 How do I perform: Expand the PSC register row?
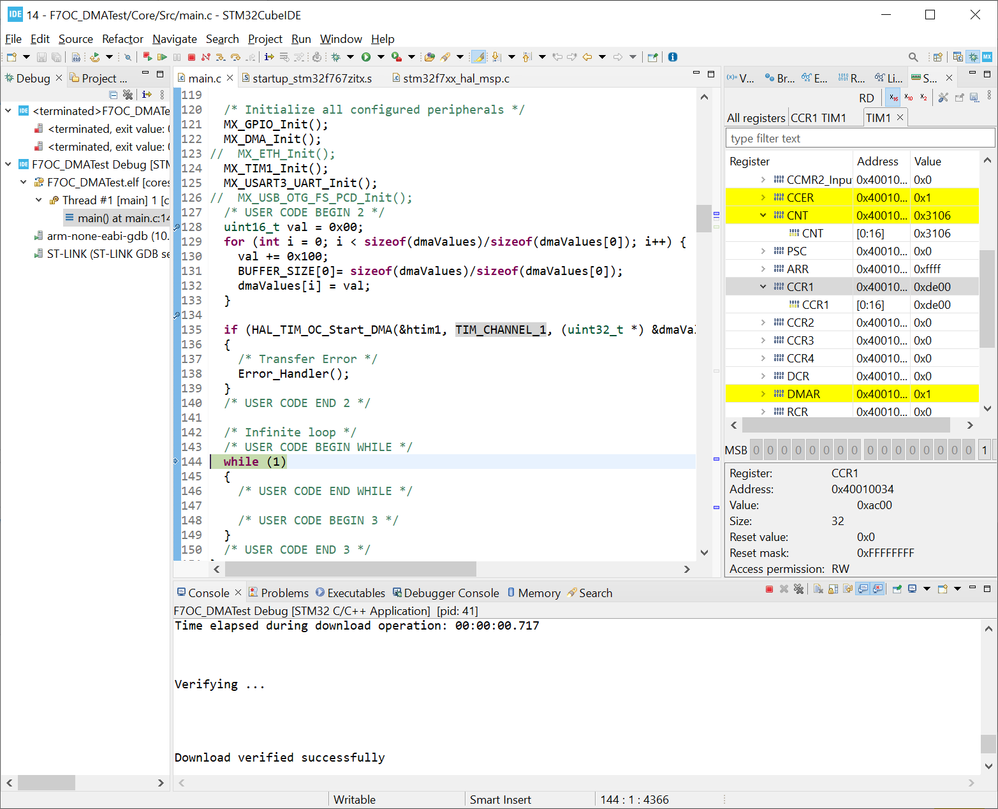(x=763, y=251)
